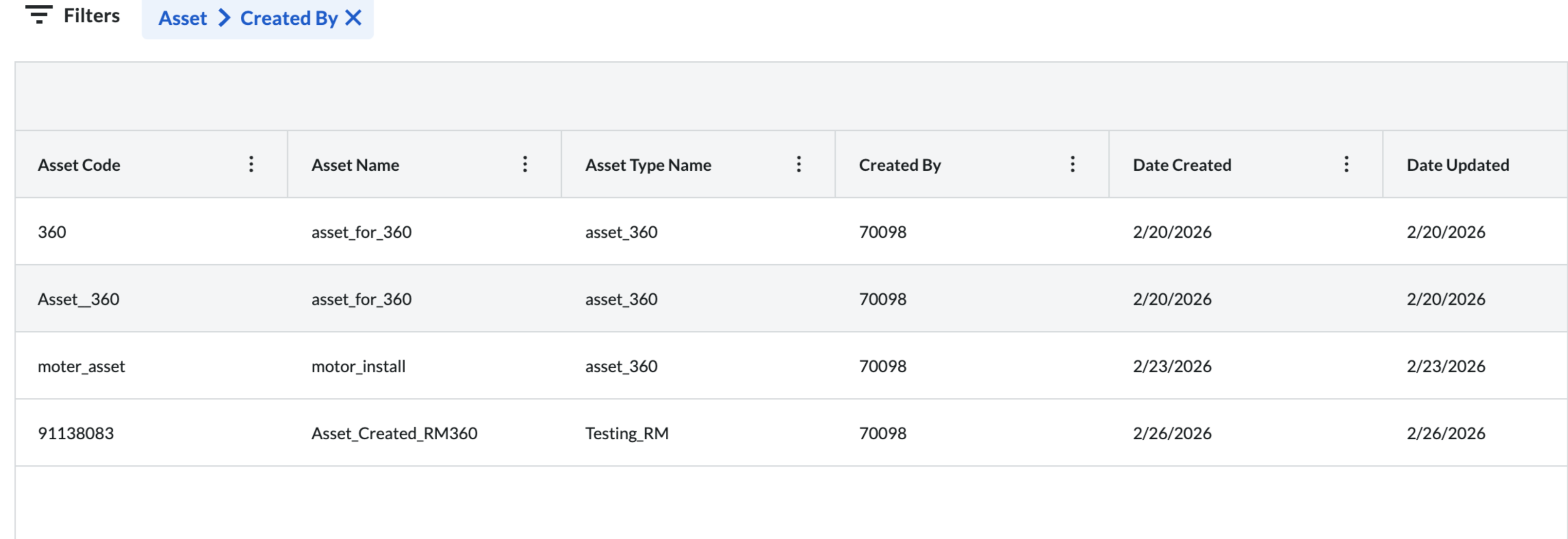Open Asset Code column options menu
This screenshot has height=539, width=1568.
point(251,164)
